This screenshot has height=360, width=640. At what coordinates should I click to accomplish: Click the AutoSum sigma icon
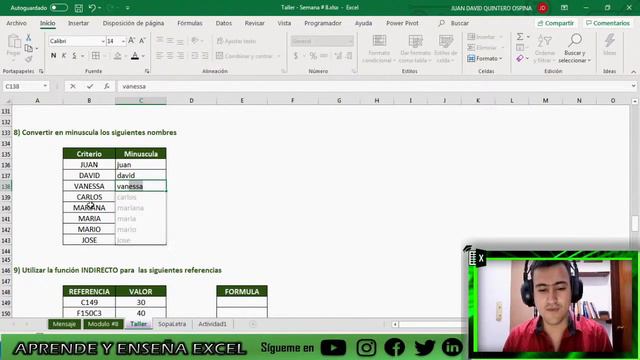click(520, 37)
